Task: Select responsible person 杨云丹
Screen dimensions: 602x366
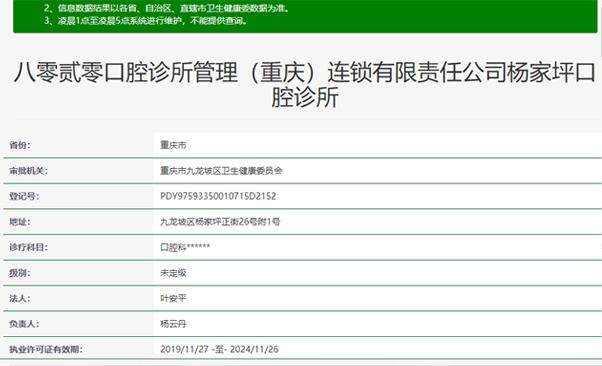Action: point(173,324)
